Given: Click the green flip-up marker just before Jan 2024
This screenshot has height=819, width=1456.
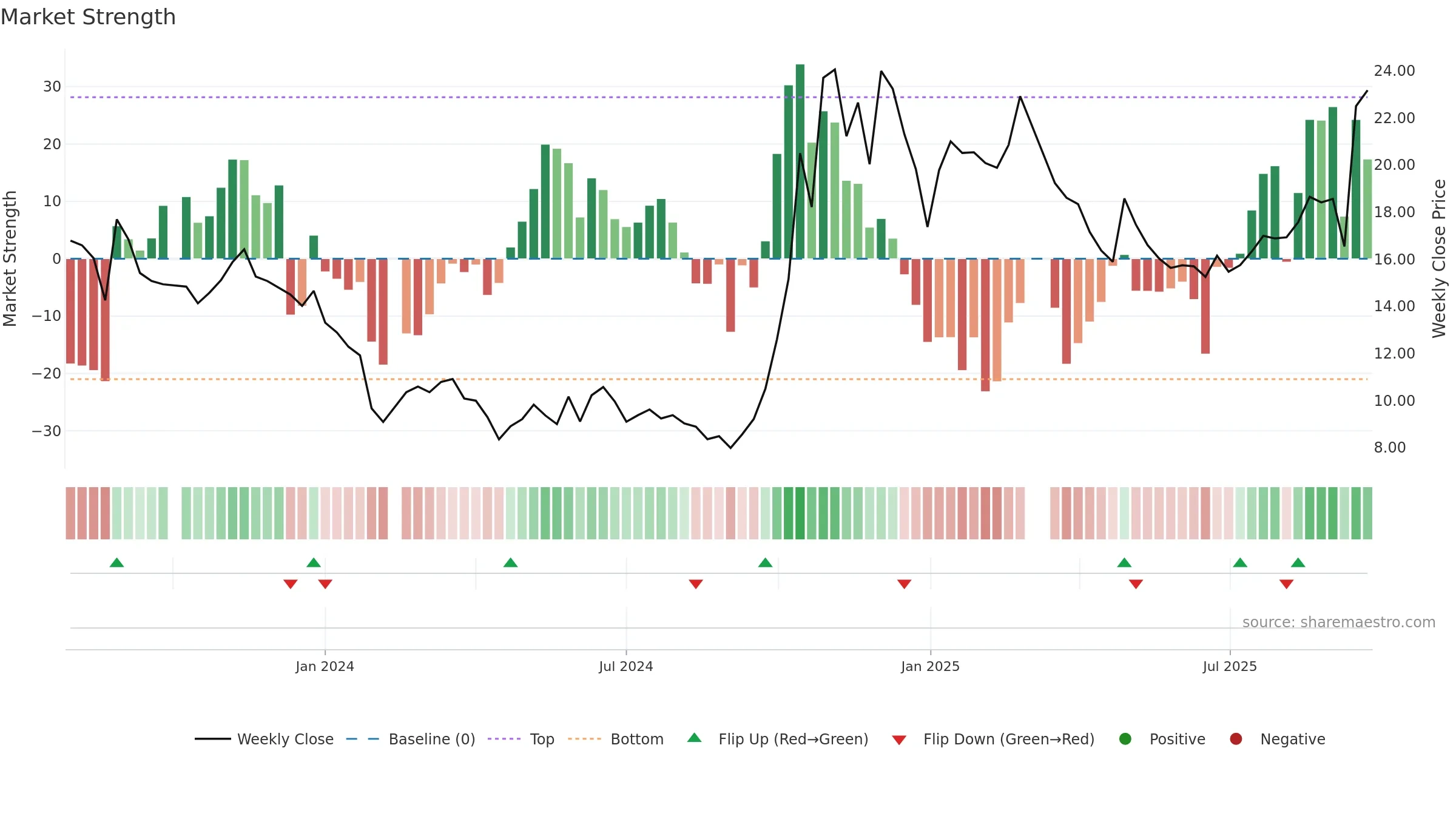Looking at the screenshot, I should click(x=314, y=562).
